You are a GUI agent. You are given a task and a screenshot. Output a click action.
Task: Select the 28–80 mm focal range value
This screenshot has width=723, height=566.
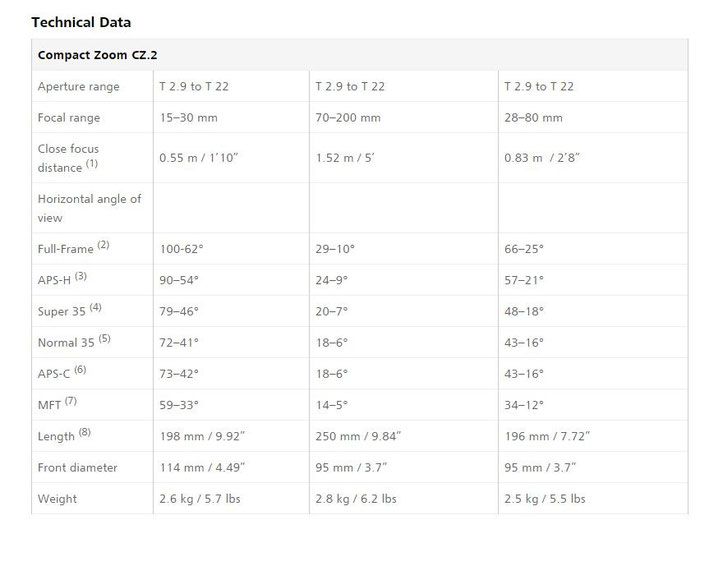coord(533,118)
